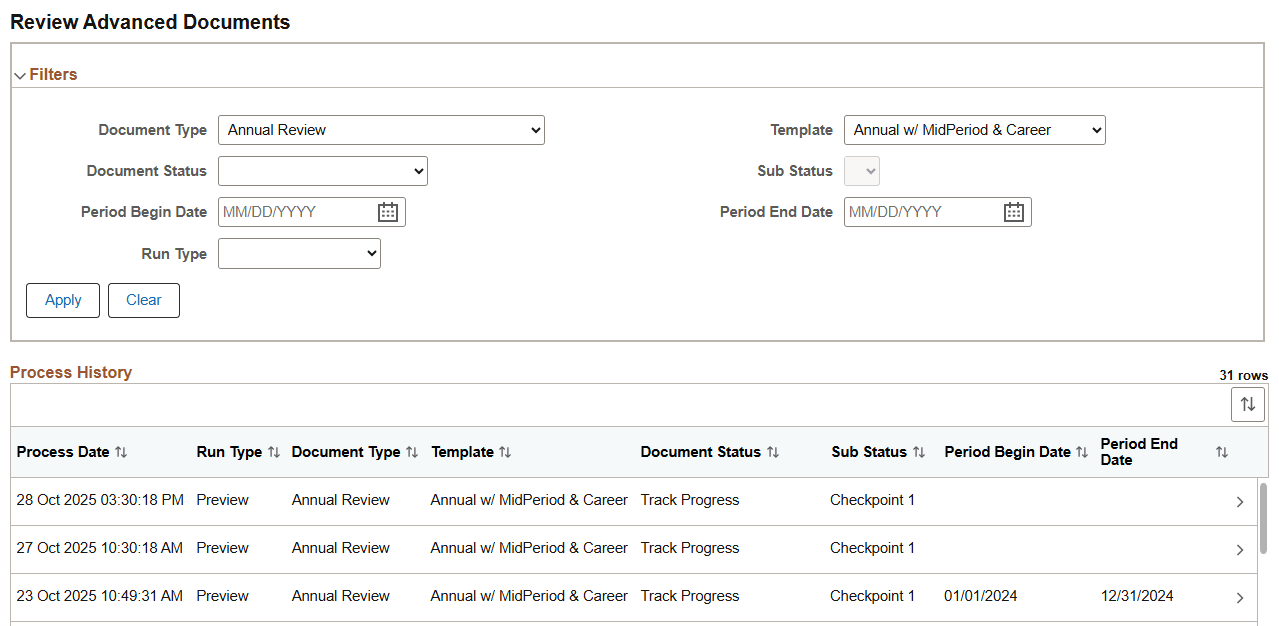Screen dimensions: 1279x626
Task: Open the grid sort options icon above Process History
Action: (1247, 404)
